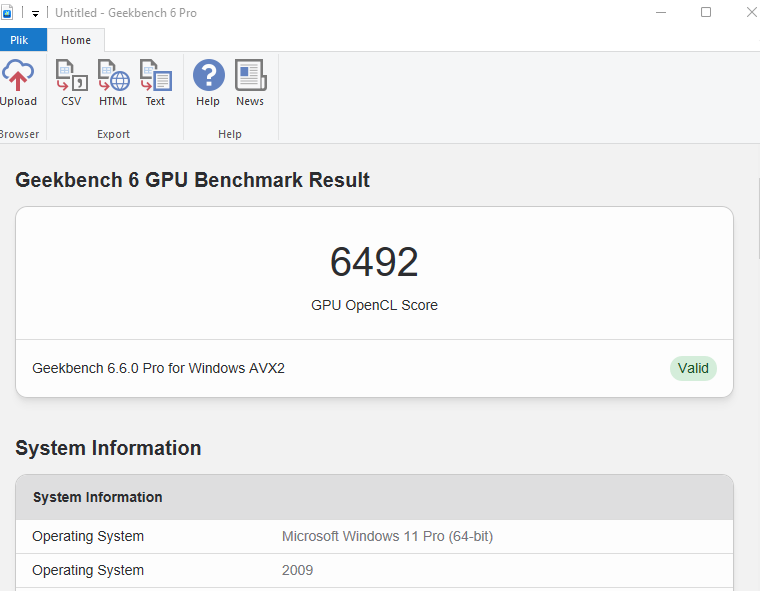Viewport: 760px width, 591px height.
Task: Click the Upload result icon
Action: tap(17, 83)
